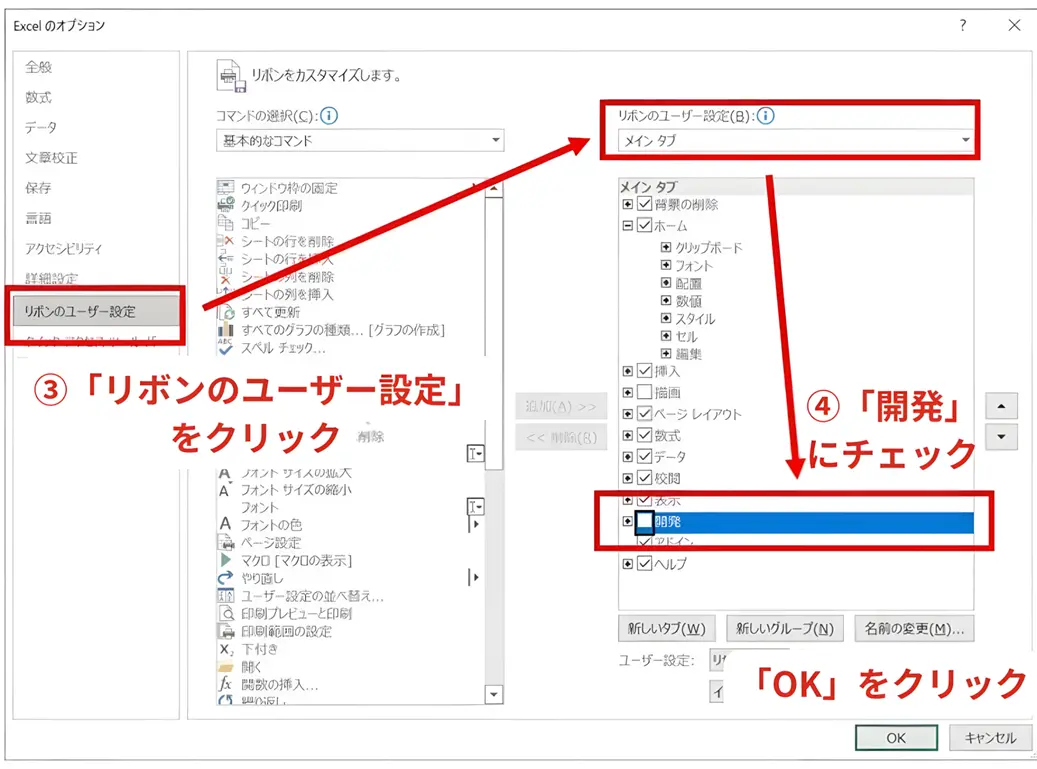Expand the クリップボード group
1037x769 pixels.
pos(666,247)
